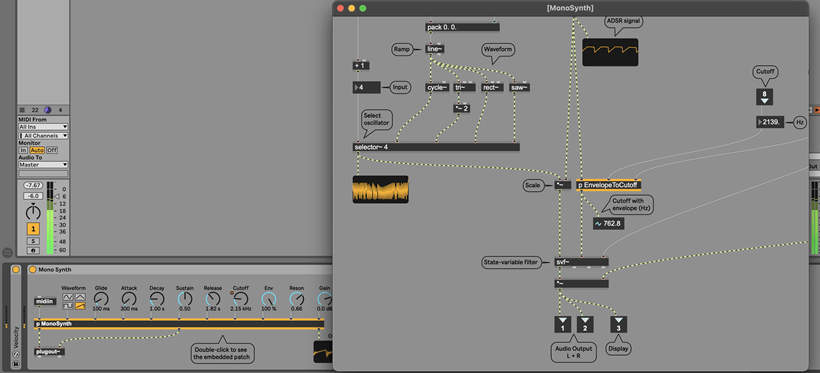Click the track clip count dial icon
The image size is (820, 373).
click(x=48, y=110)
